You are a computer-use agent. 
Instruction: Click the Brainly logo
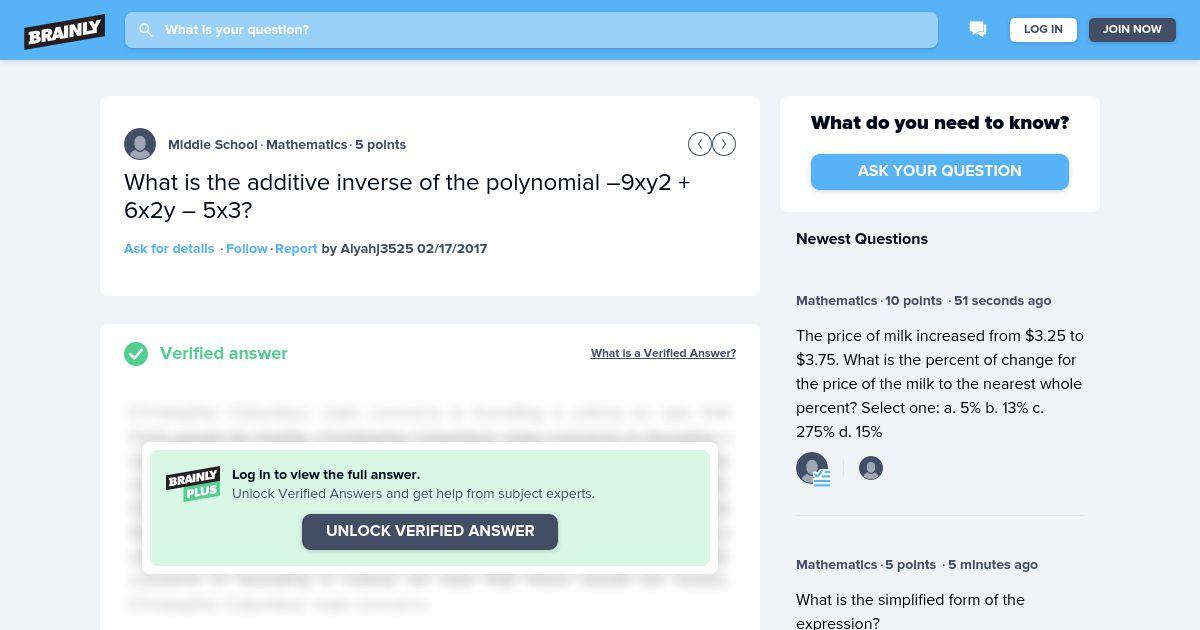65,31
